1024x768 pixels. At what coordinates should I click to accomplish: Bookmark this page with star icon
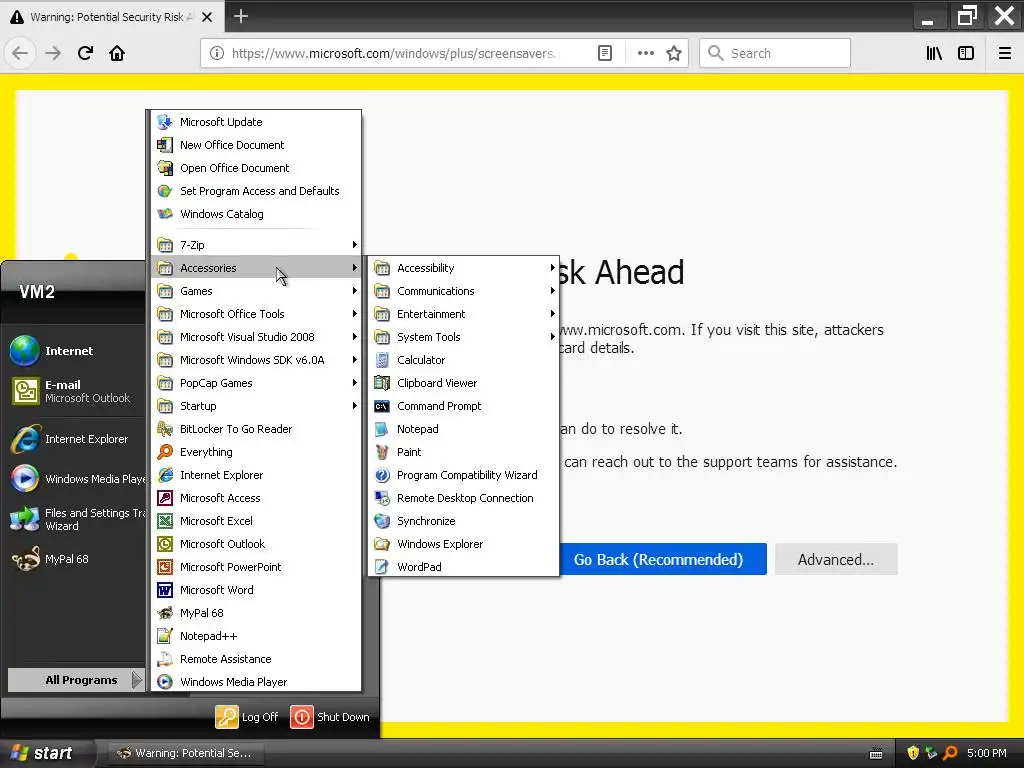[674, 53]
